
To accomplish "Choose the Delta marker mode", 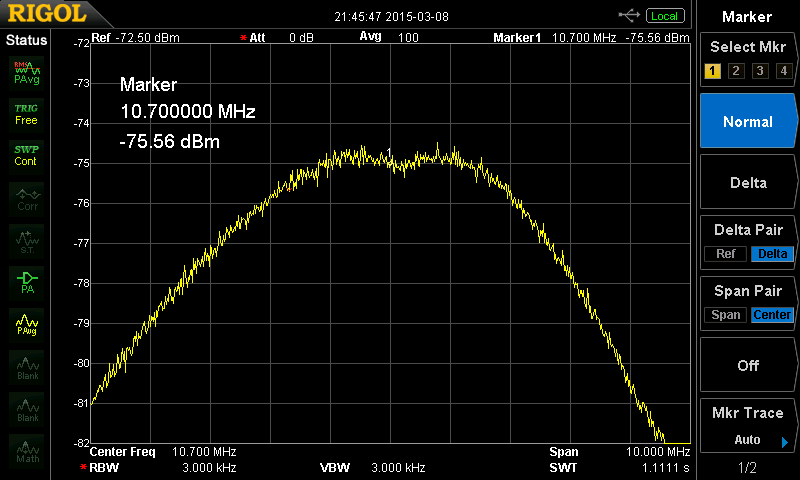I will 747,183.
